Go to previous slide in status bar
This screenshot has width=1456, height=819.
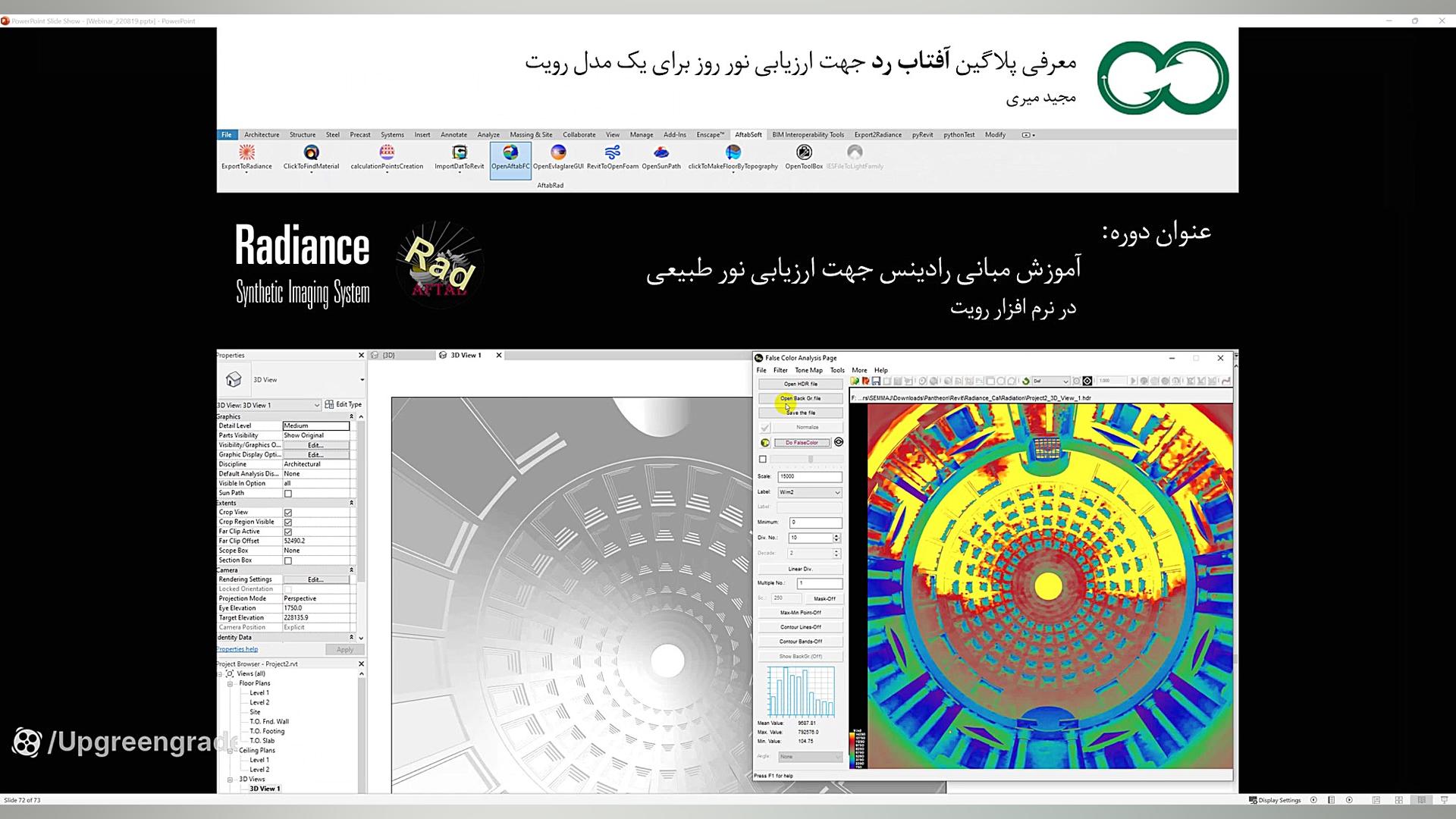[1313, 800]
